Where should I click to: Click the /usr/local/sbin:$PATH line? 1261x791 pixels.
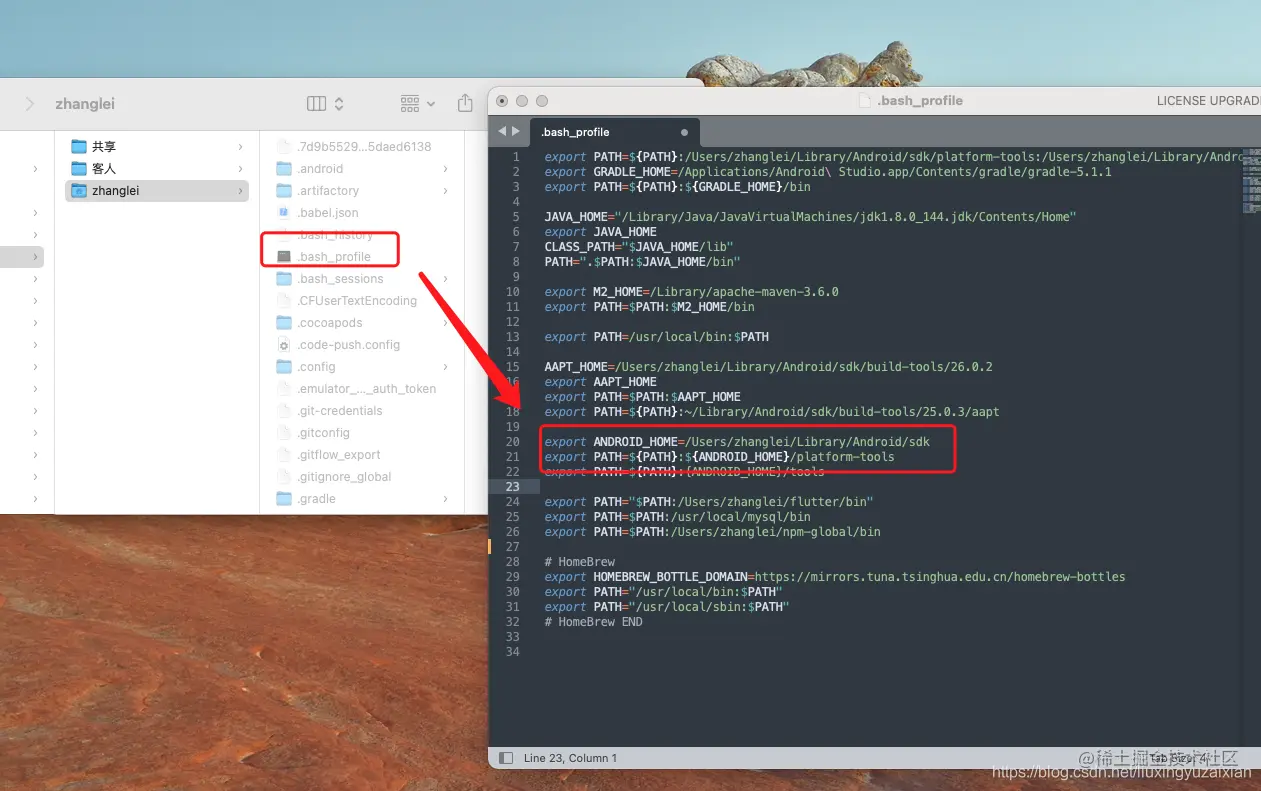[x=667, y=607]
